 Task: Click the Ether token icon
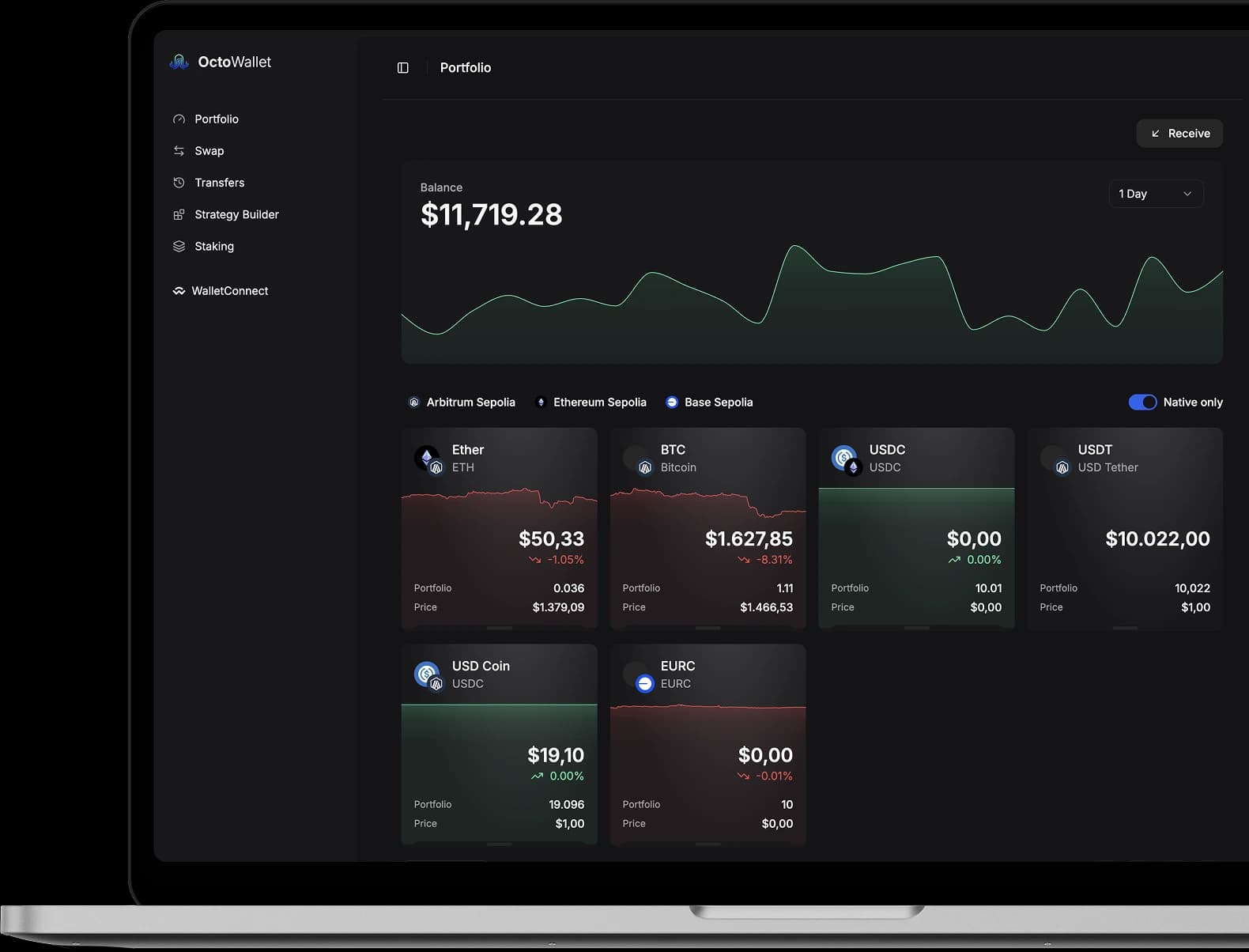click(x=428, y=459)
